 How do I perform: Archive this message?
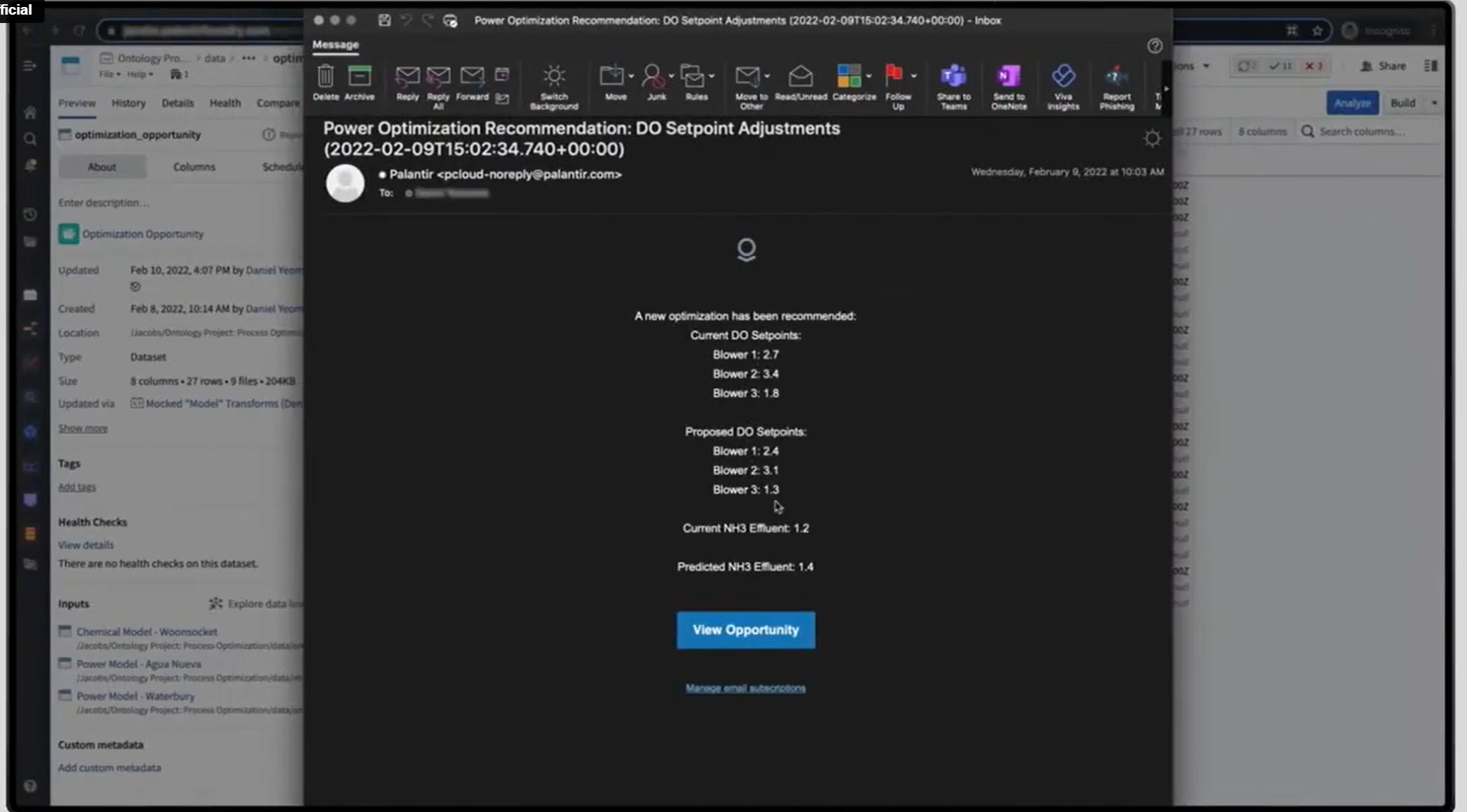(359, 82)
